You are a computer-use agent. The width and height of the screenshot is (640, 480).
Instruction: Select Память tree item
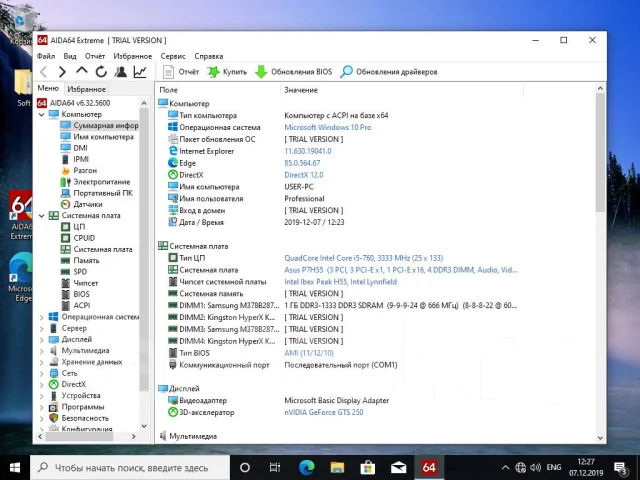tap(80, 260)
